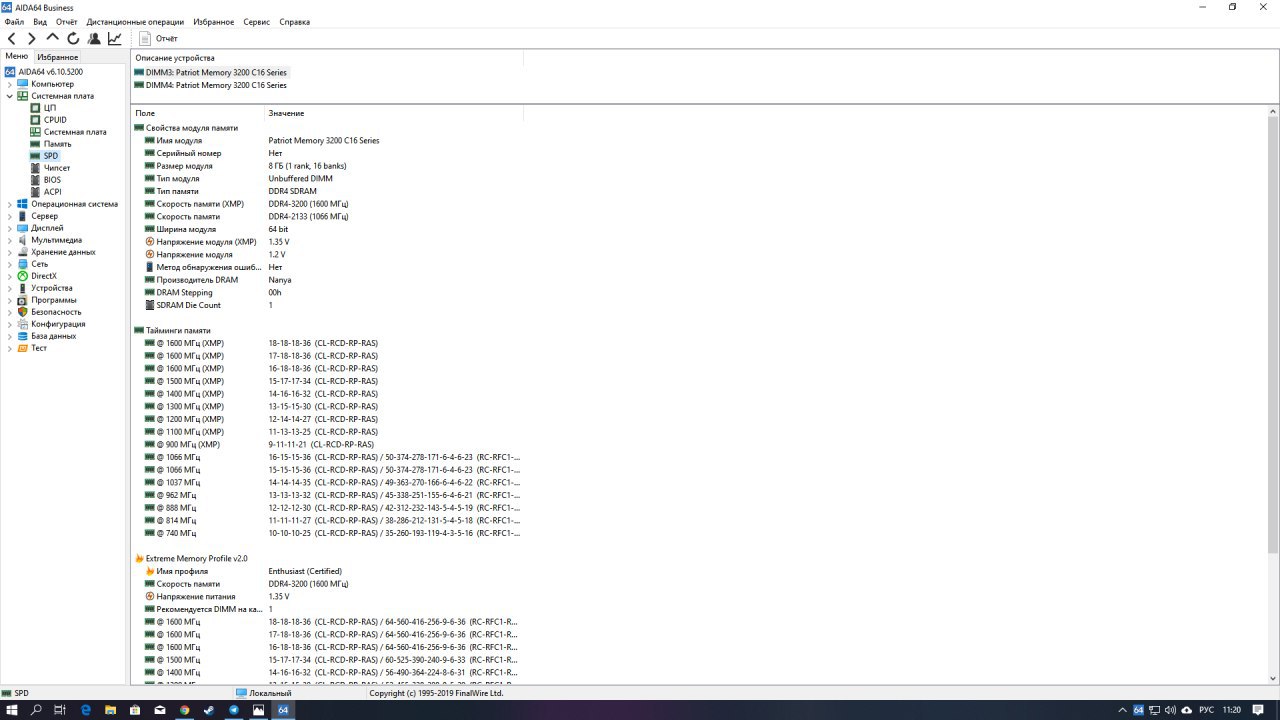
Task: Switch to the Меню sidebar tab
Action: [17, 57]
